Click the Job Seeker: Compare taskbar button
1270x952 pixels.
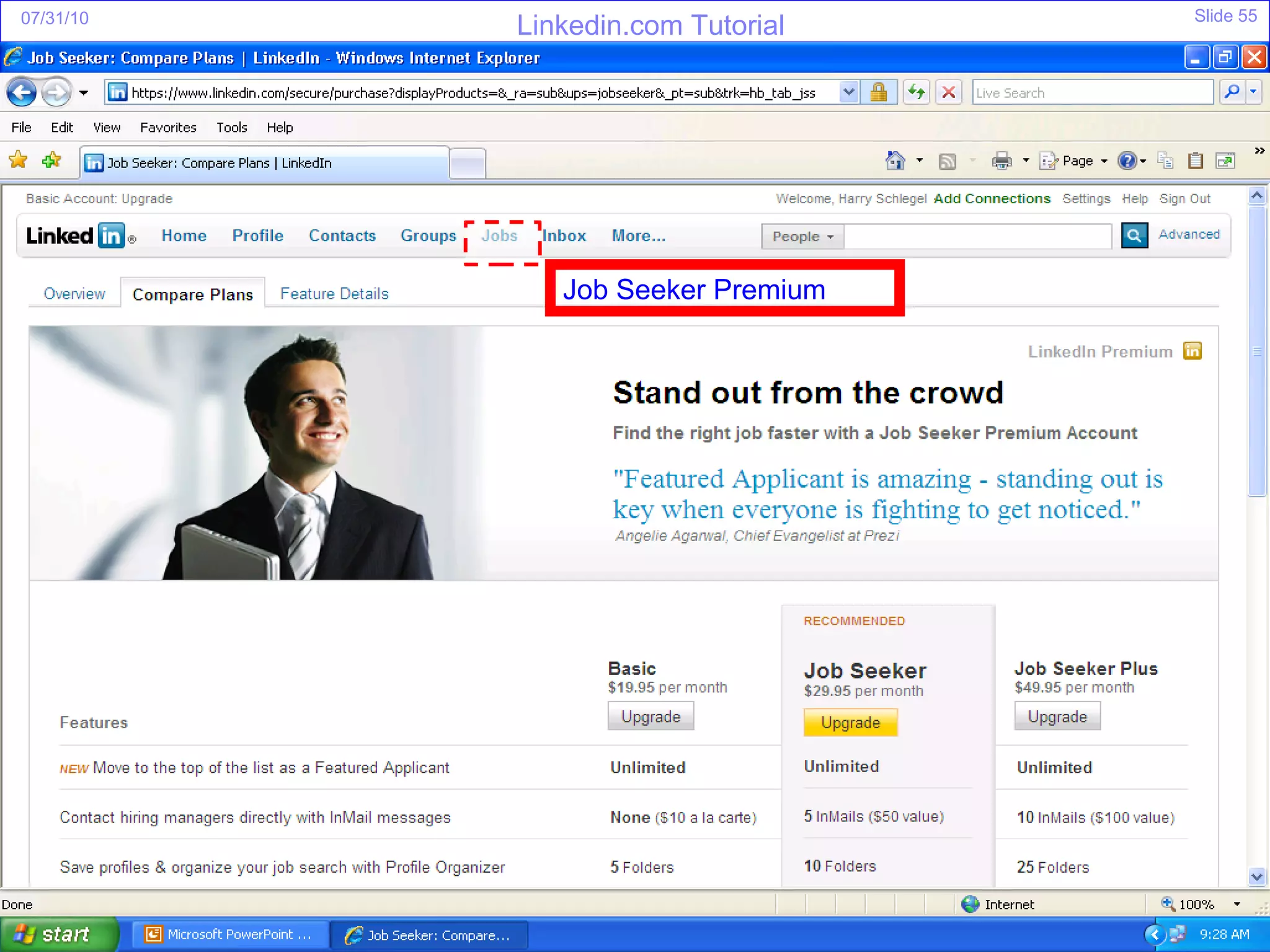[429, 935]
